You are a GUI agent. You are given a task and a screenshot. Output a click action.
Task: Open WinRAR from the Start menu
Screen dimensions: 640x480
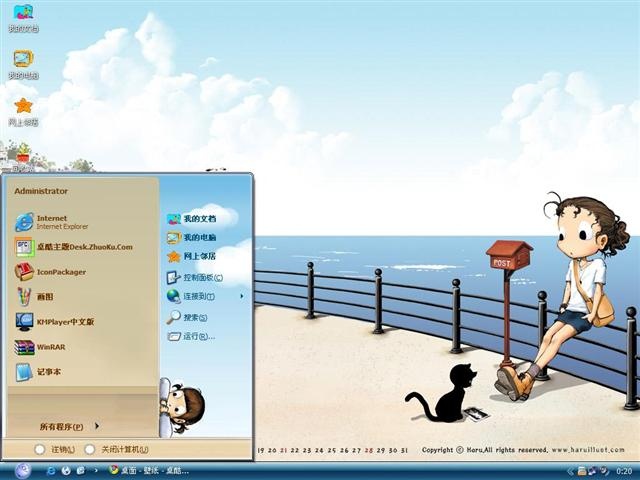pyautogui.click(x=40, y=347)
